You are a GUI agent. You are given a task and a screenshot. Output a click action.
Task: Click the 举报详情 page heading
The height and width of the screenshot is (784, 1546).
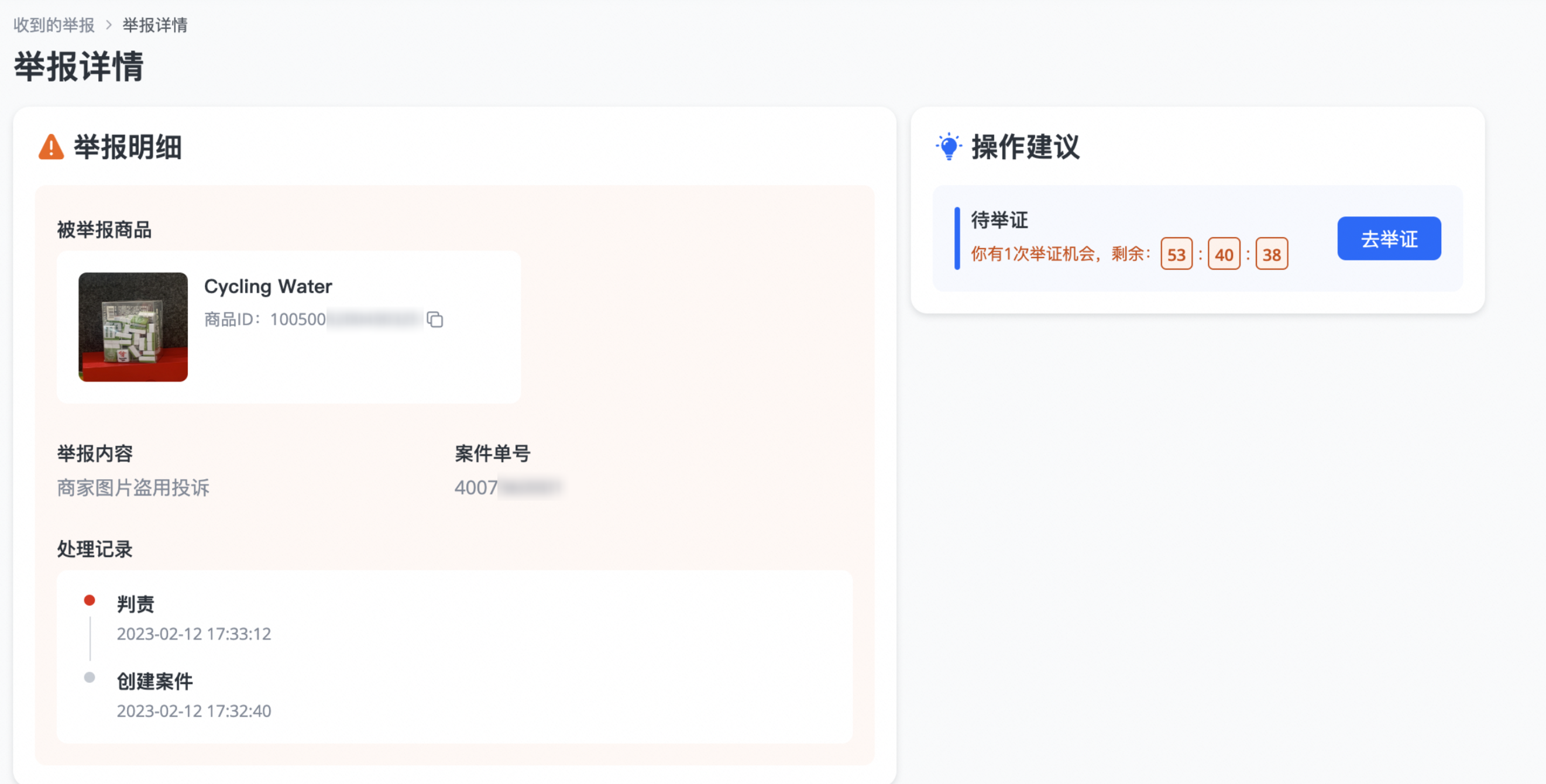click(x=78, y=66)
